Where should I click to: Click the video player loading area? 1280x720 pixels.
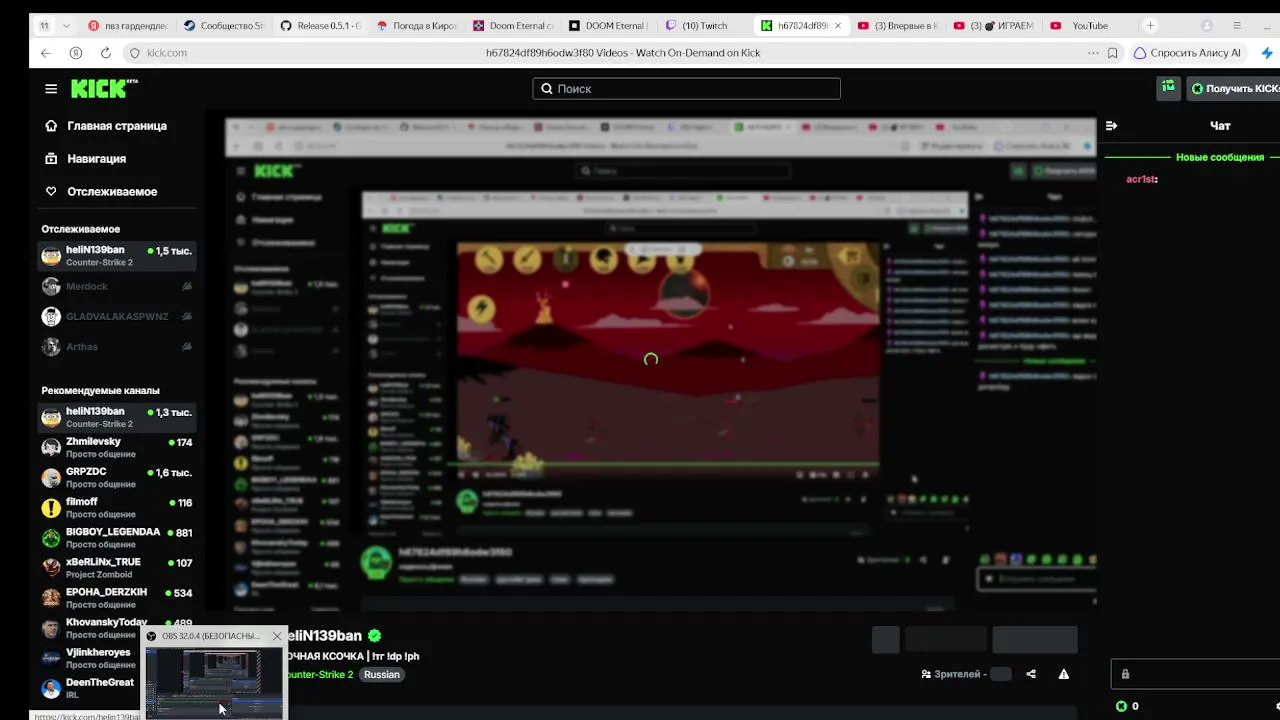point(651,359)
